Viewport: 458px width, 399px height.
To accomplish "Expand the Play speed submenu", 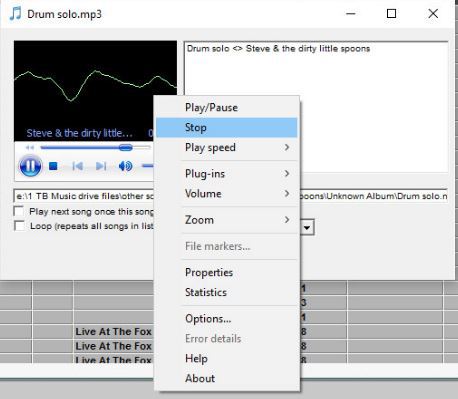I will pyautogui.click(x=227, y=147).
